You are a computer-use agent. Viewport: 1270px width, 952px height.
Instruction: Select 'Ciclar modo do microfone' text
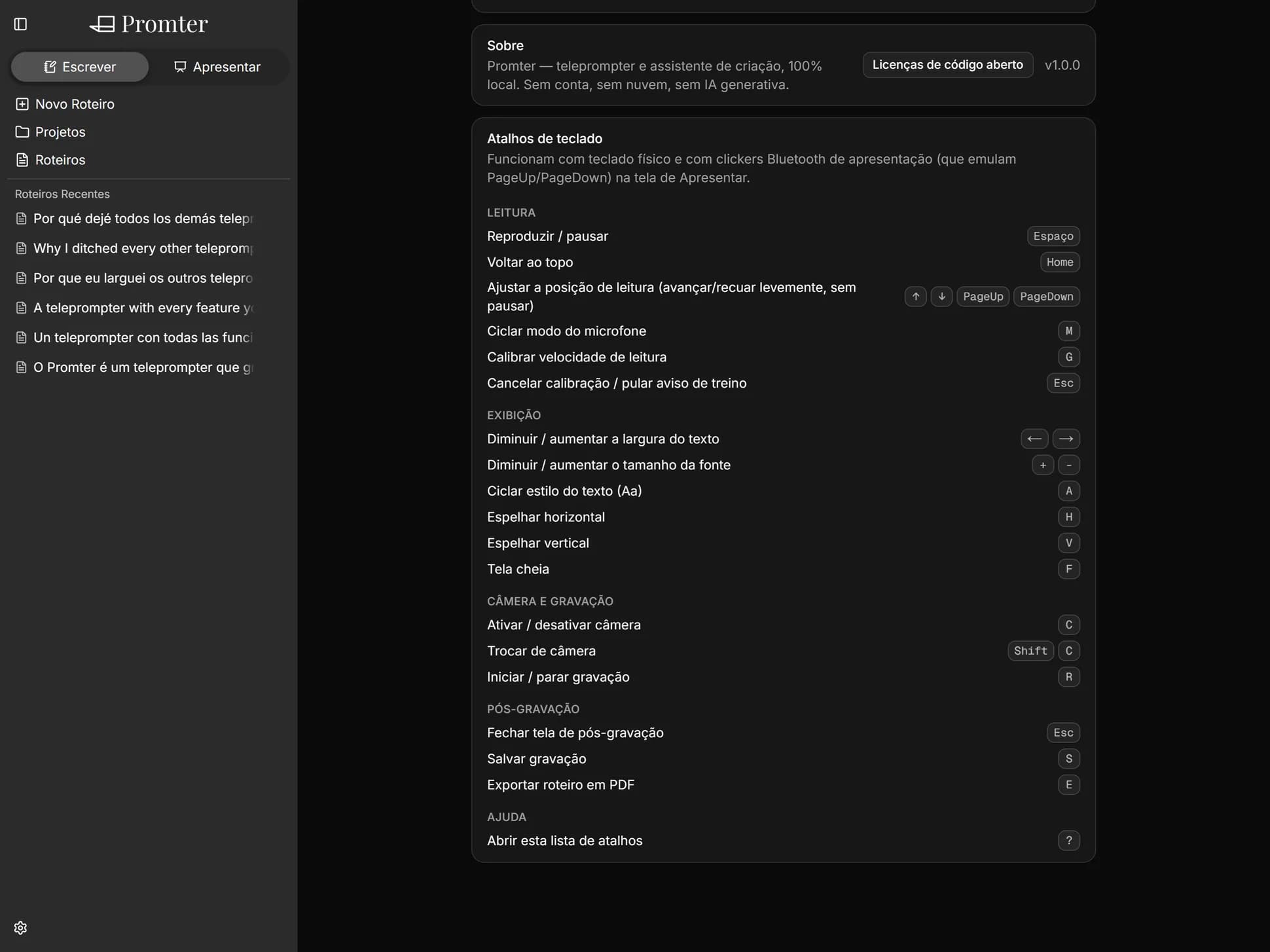click(x=566, y=331)
